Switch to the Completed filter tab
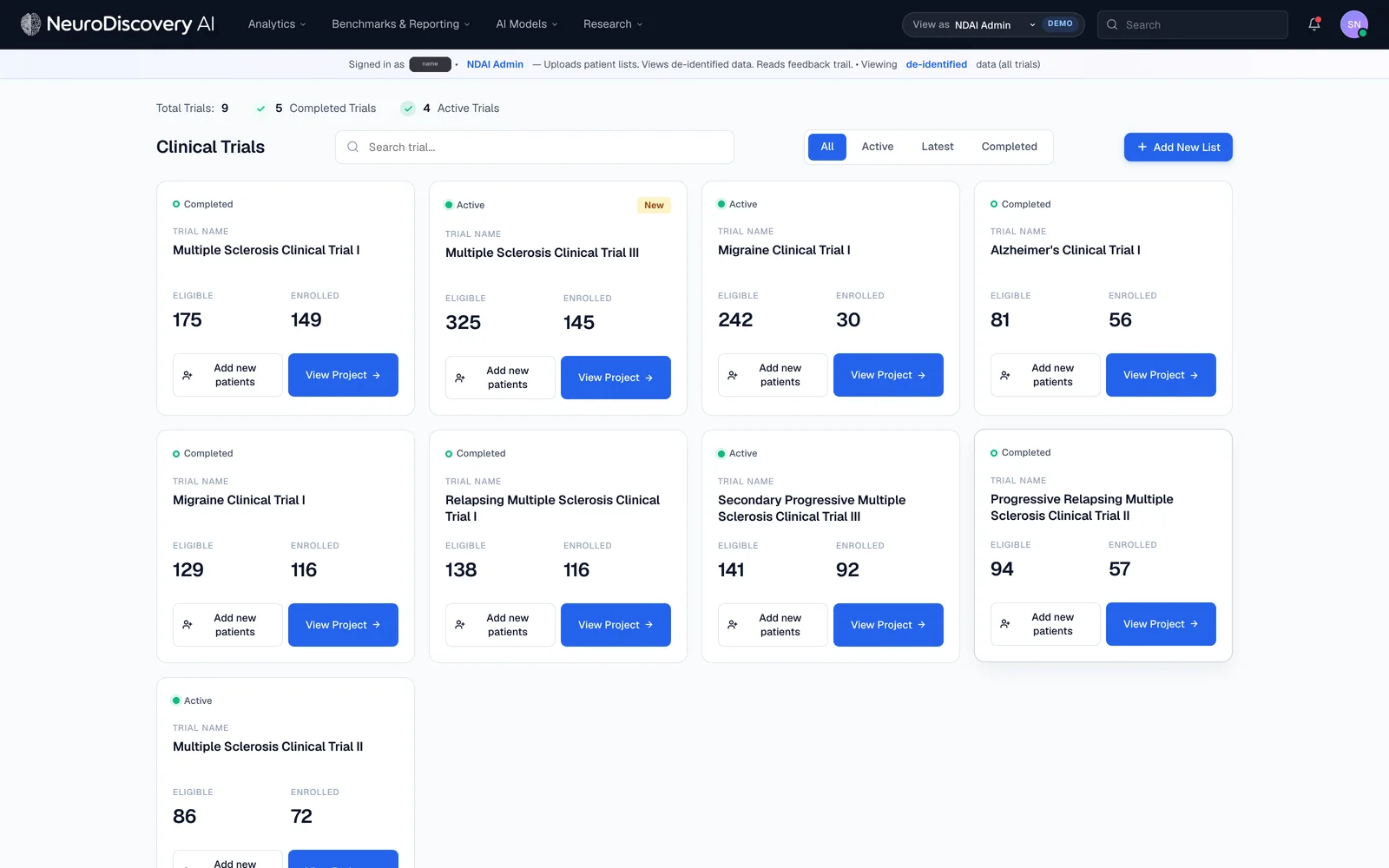1389x868 pixels. point(1010,147)
